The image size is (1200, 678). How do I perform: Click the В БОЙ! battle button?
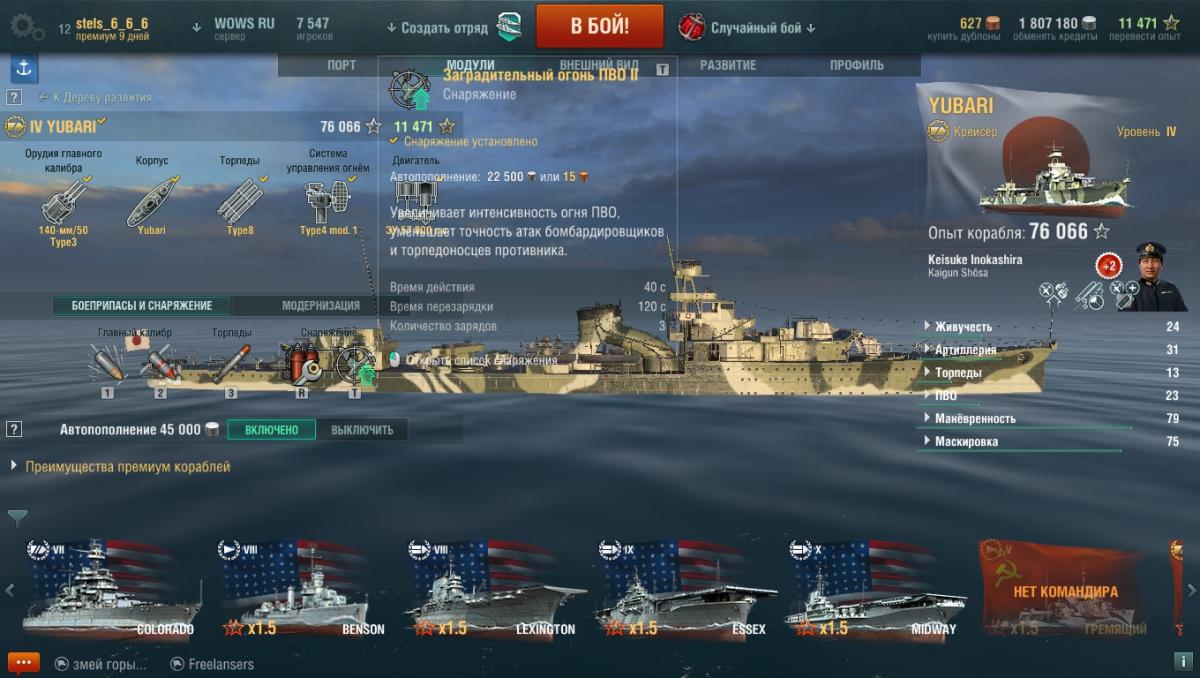point(600,26)
